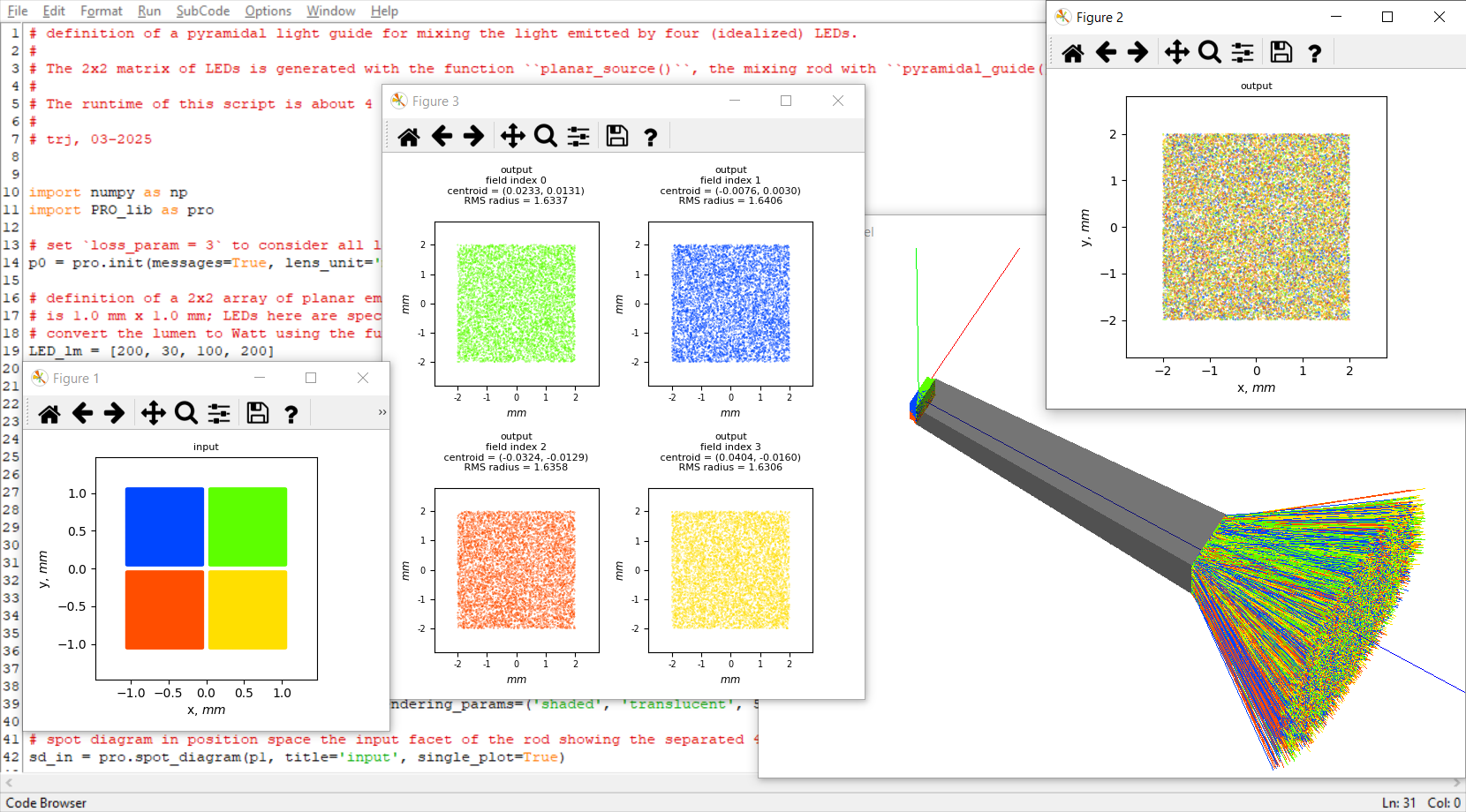Click the Home reset view icon in Figure 3

(x=408, y=137)
